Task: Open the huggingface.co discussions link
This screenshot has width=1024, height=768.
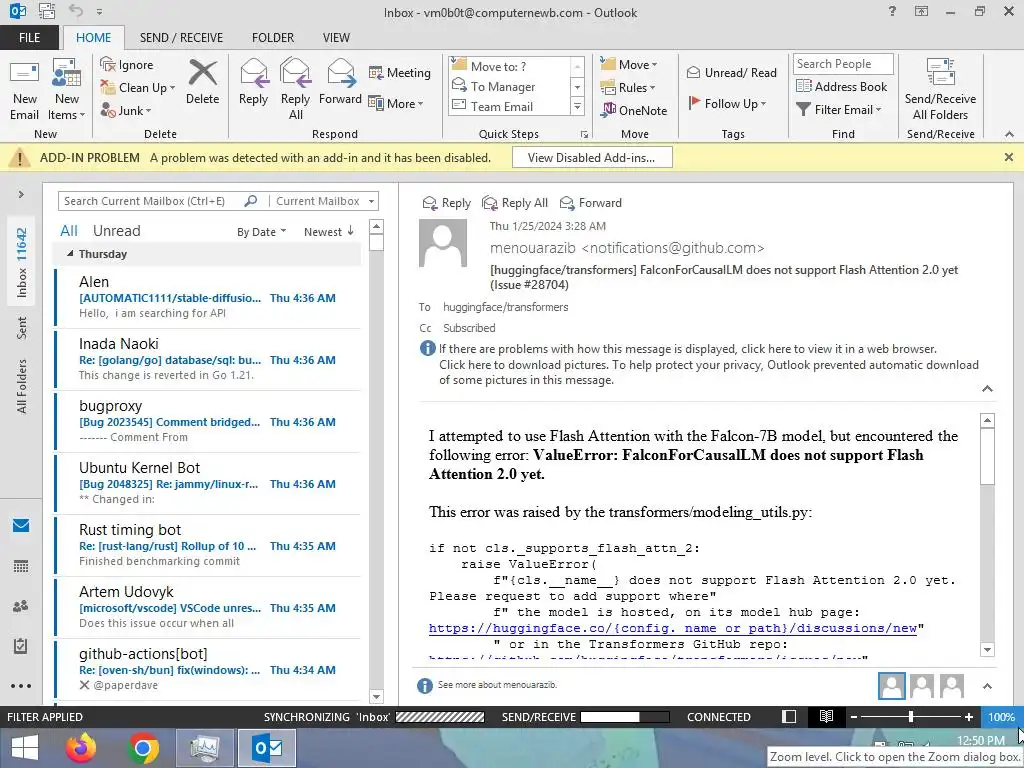Action: 673,628
